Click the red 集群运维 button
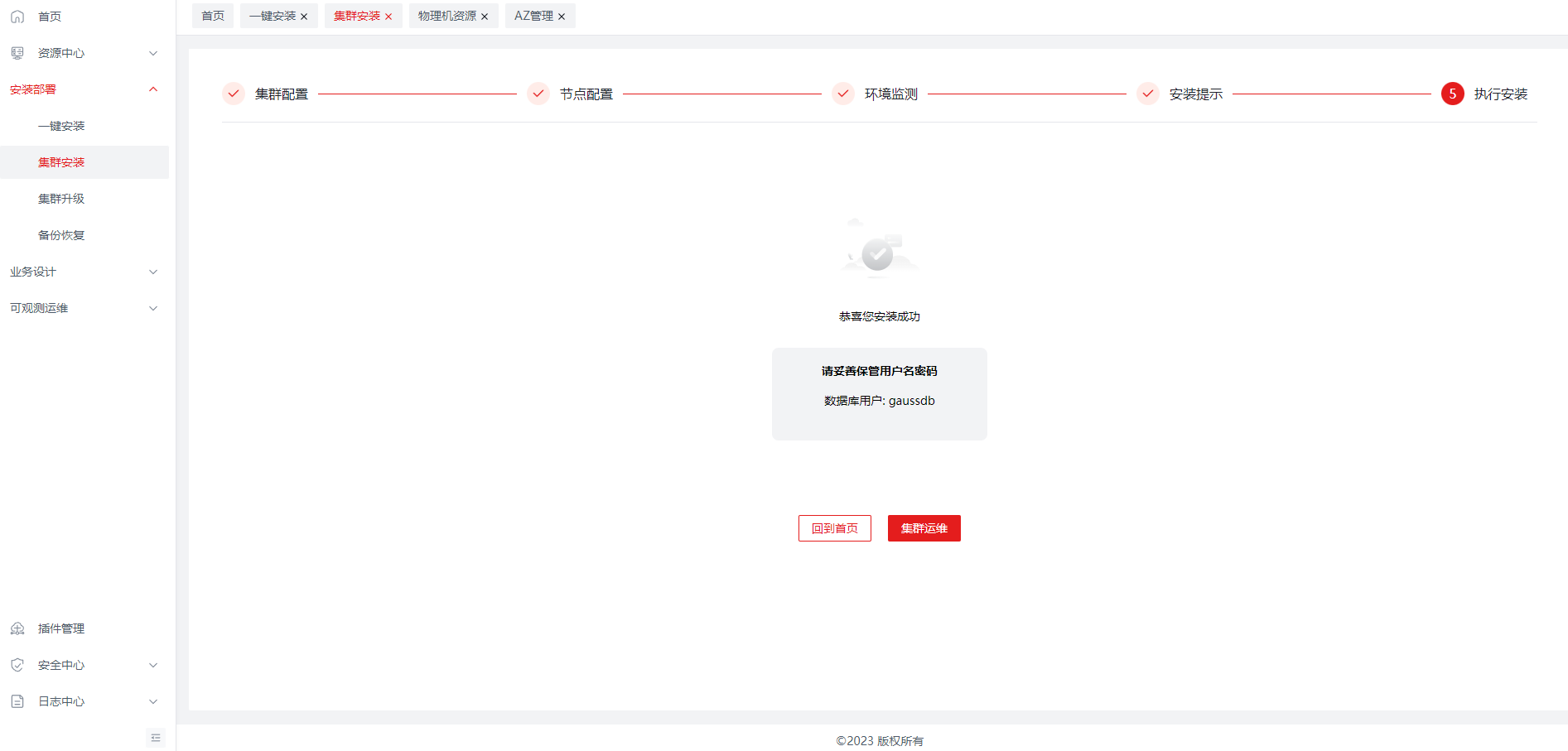The height and width of the screenshot is (751, 1568). point(924,528)
